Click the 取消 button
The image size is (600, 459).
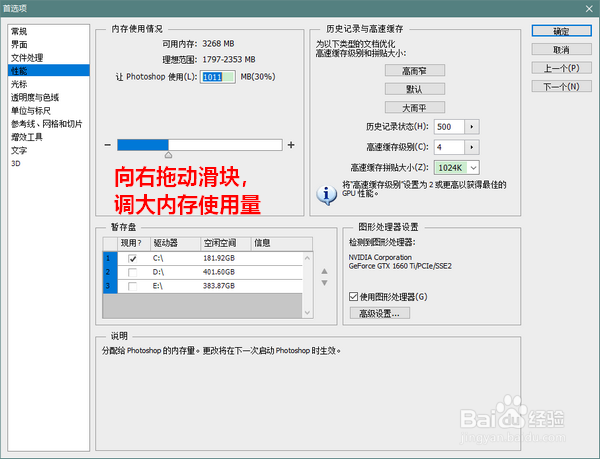[x=561, y=49]
